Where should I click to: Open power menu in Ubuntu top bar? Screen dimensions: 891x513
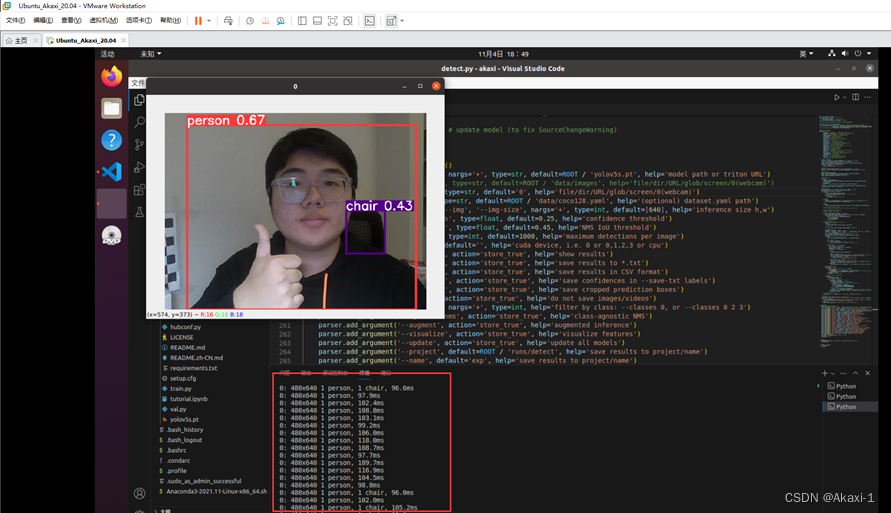point(858,53)
